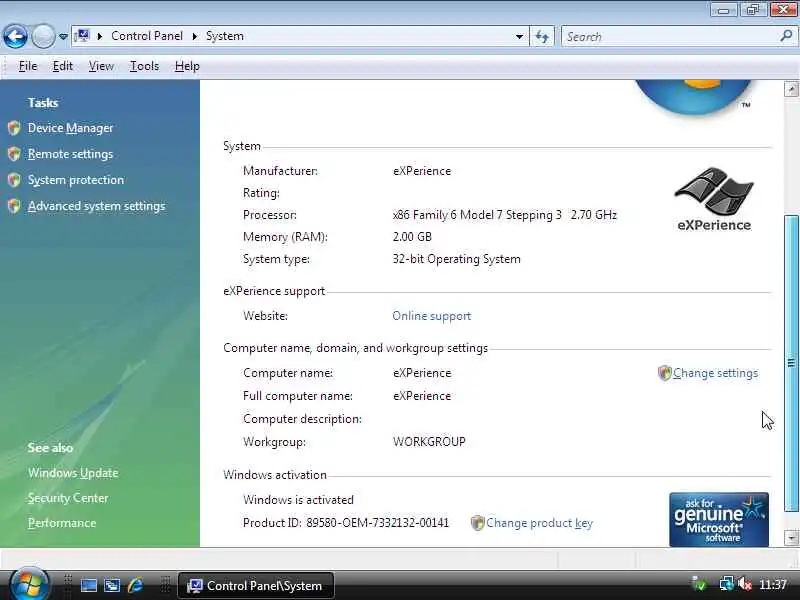Focus the Search input field
The width and height of the screenshot is (800, 600).
click(671, 36)
